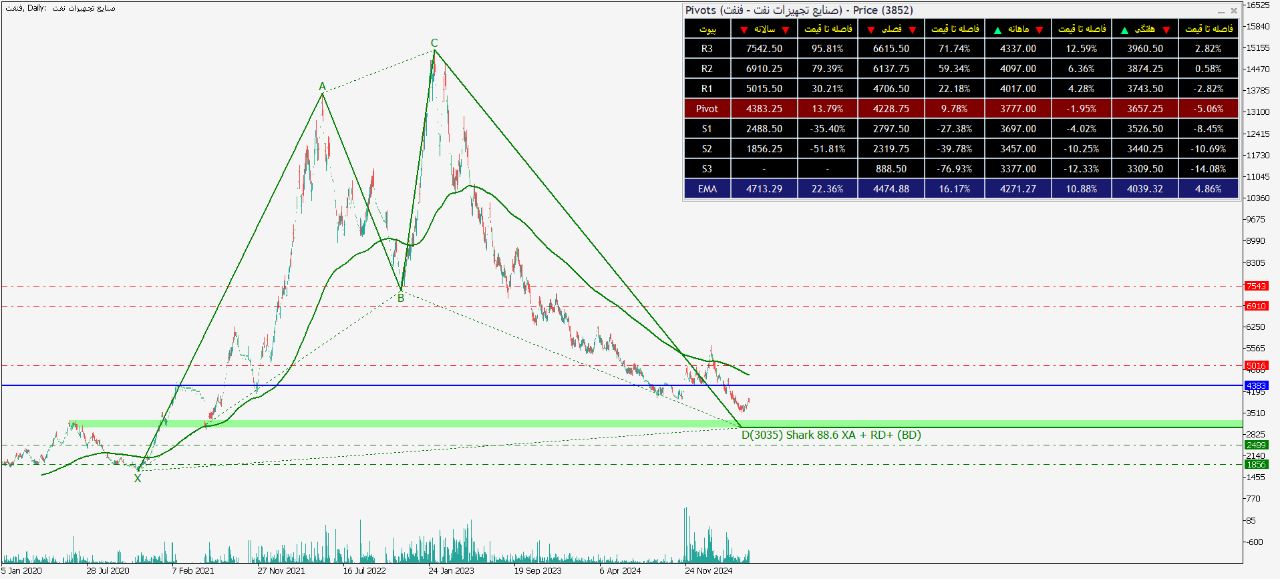This screenshot has width=1280, height=579.
Task: Click the blue EMA row label
Action: tap(706, 188)
